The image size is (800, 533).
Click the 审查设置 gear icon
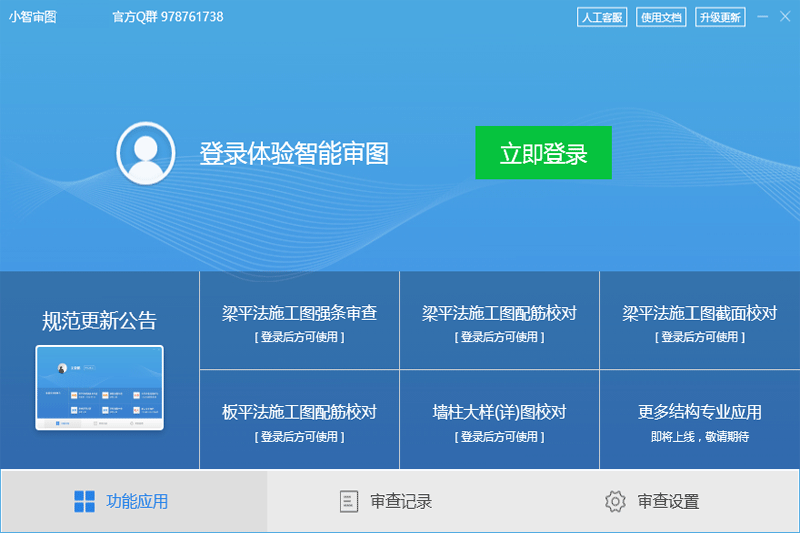pos(615,501)
